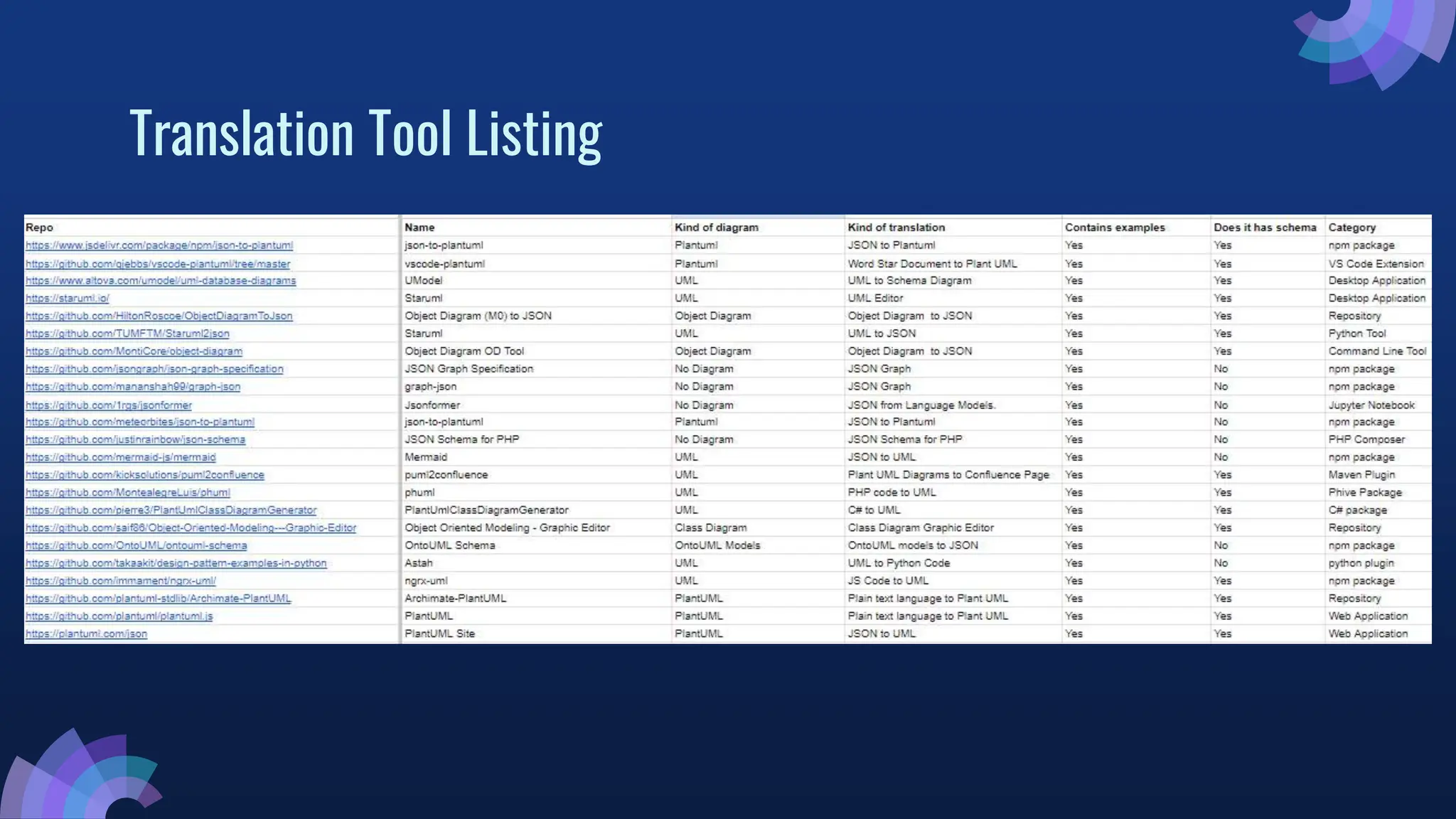
Task: Click the Jupyter Notebook category cell
Action: pos(1371,405)
